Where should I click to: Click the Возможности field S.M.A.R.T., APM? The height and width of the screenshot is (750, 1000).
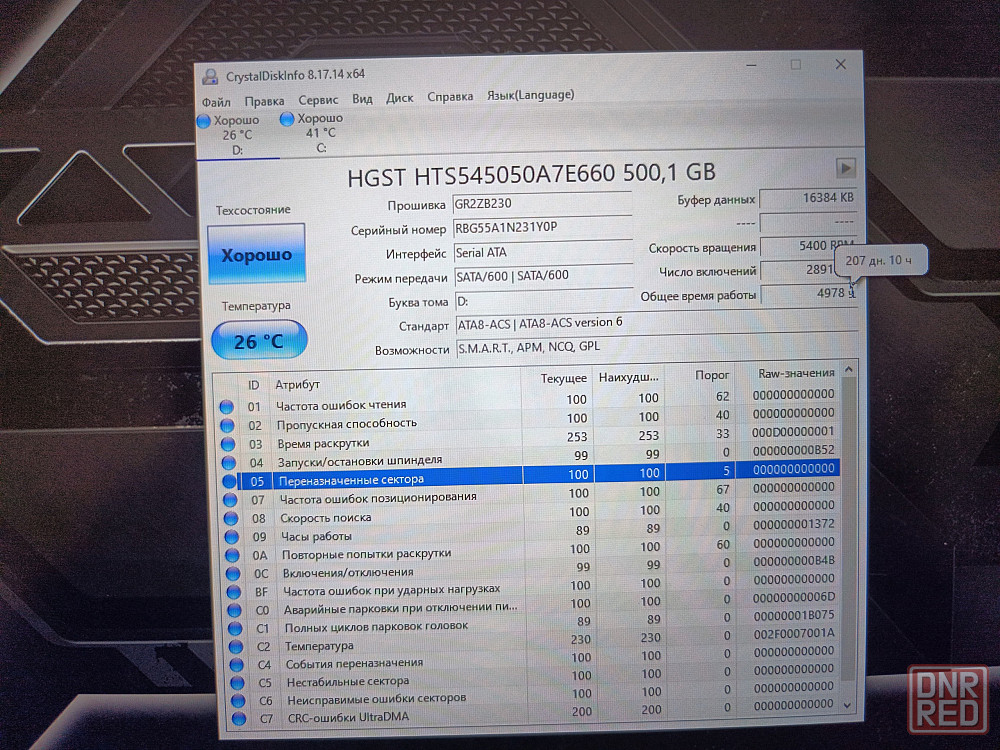tap(656, 347)
